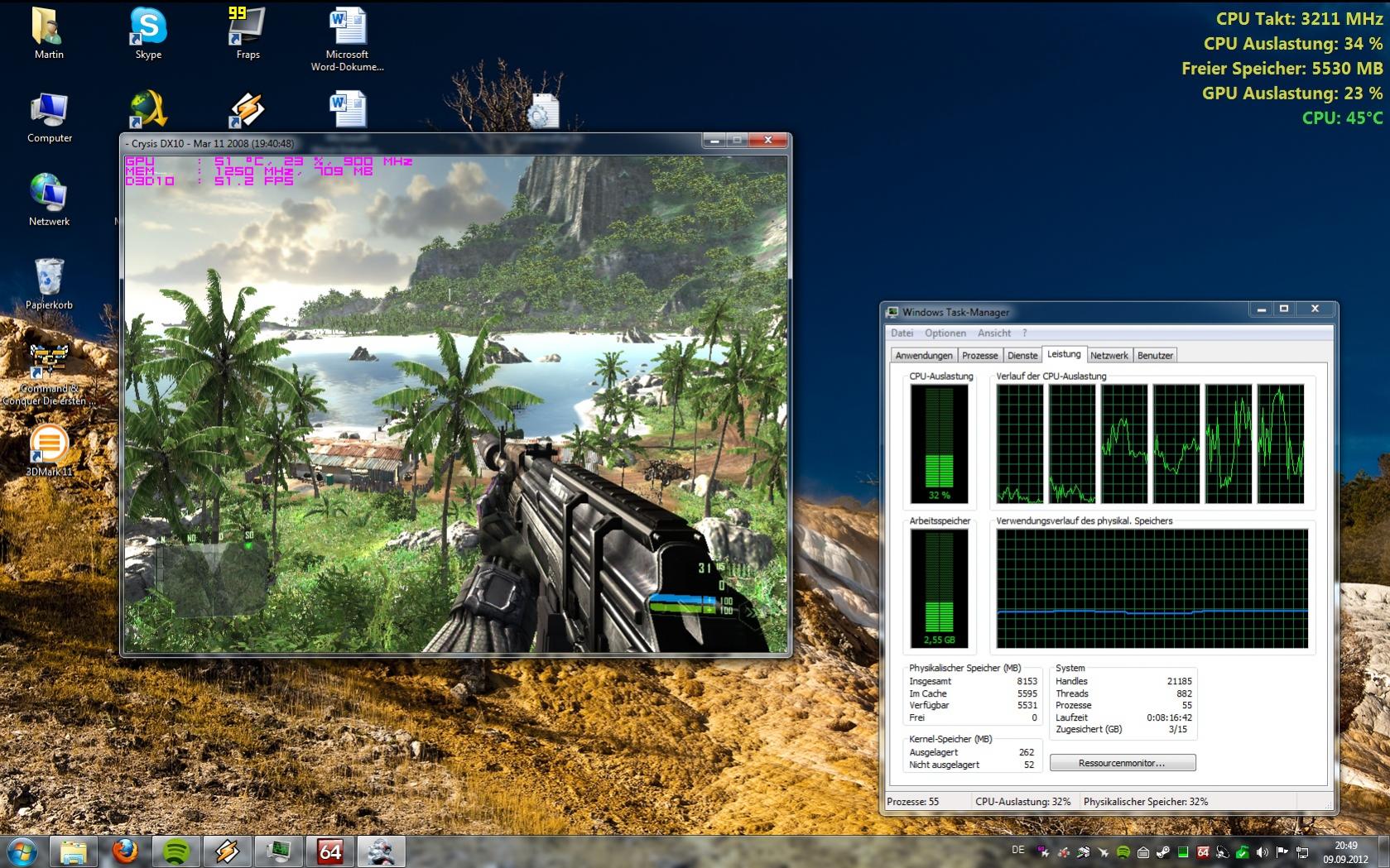1390x868 pixels.
Task: Select the Command & Conquer desktop shortcut
Action: point(49,374)
